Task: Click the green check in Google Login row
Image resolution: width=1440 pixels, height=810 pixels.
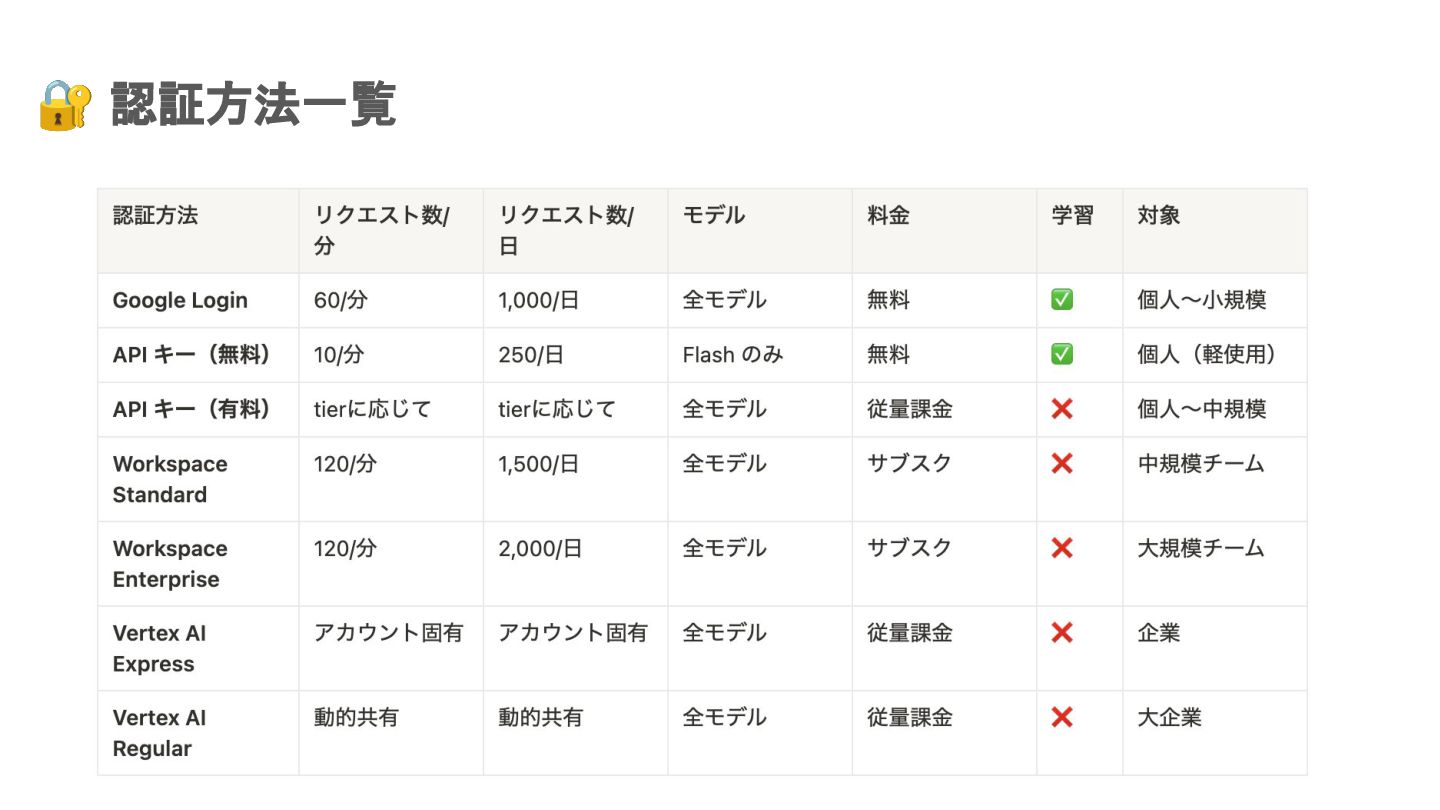Action: [1062, 300]
